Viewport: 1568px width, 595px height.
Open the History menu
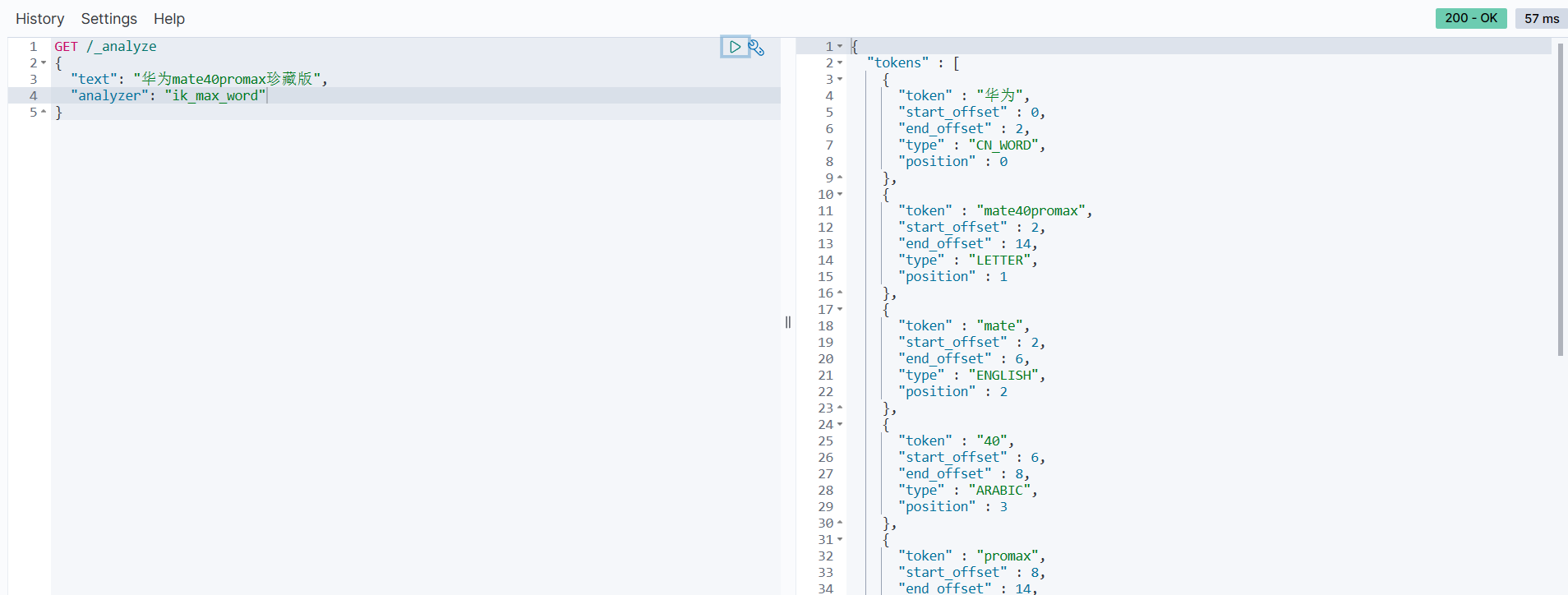pyautogui.click(x=39, y=18)
